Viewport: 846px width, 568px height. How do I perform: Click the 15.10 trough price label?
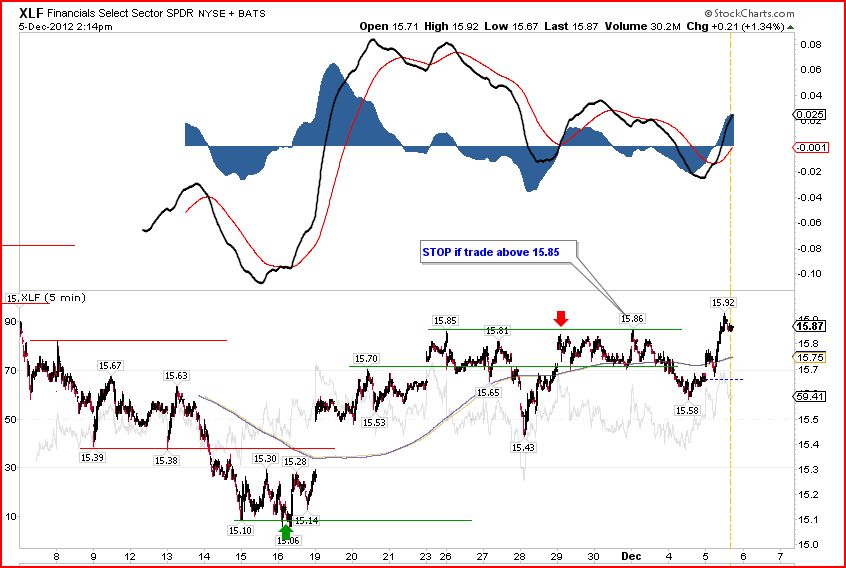click(x=240, y=531)
